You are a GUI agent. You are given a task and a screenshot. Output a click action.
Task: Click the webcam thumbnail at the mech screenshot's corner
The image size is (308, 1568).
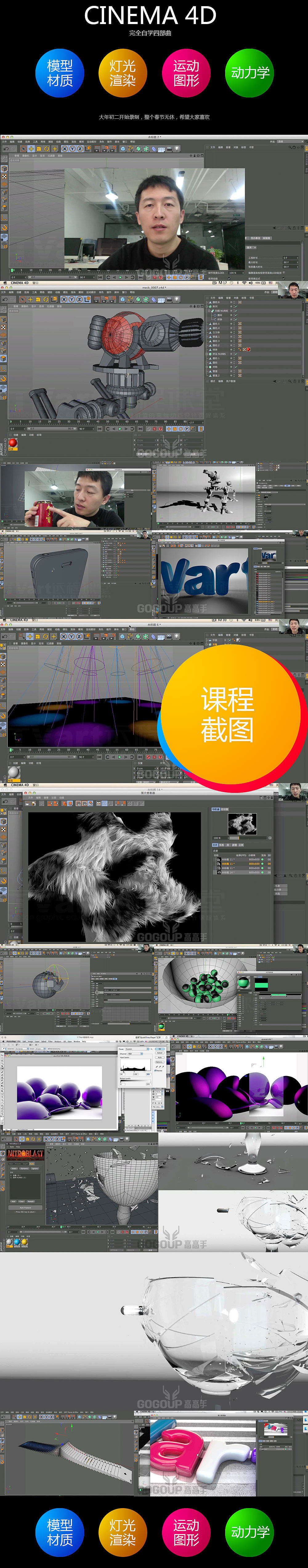pyautogui.click(x=293, y=291)
